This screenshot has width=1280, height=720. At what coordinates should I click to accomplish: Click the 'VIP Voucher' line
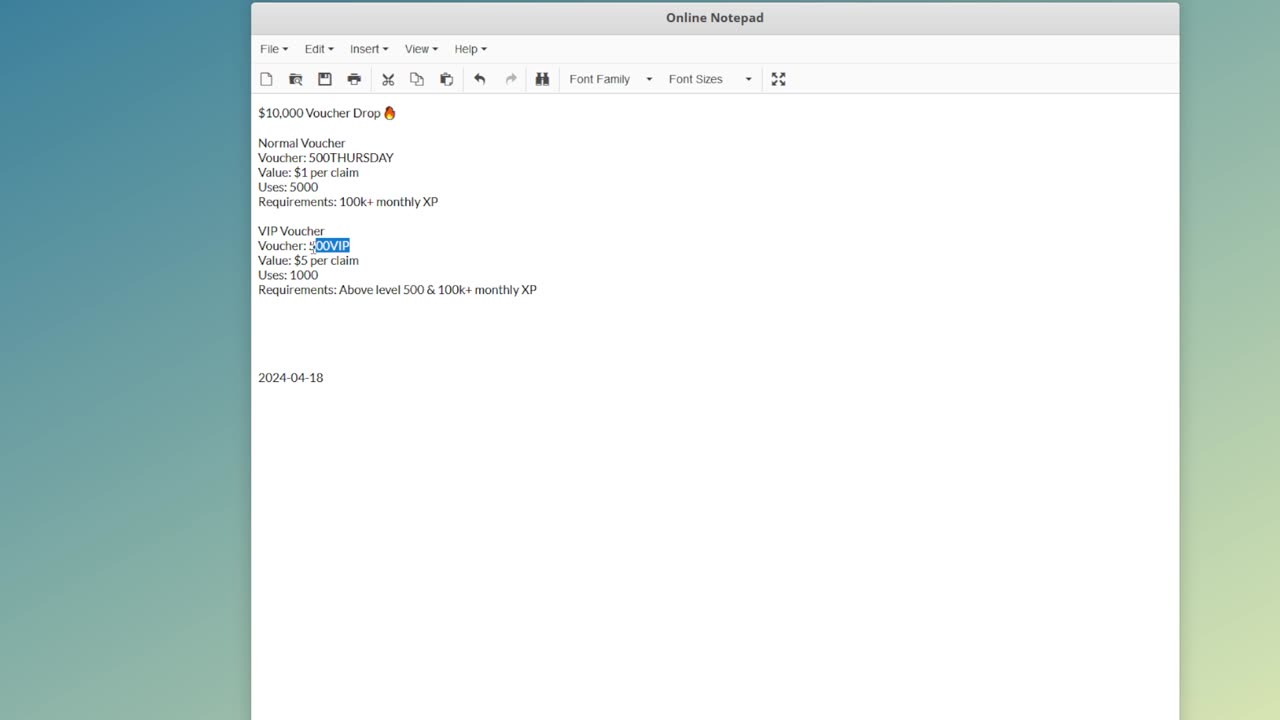click(x=291, y=231)
